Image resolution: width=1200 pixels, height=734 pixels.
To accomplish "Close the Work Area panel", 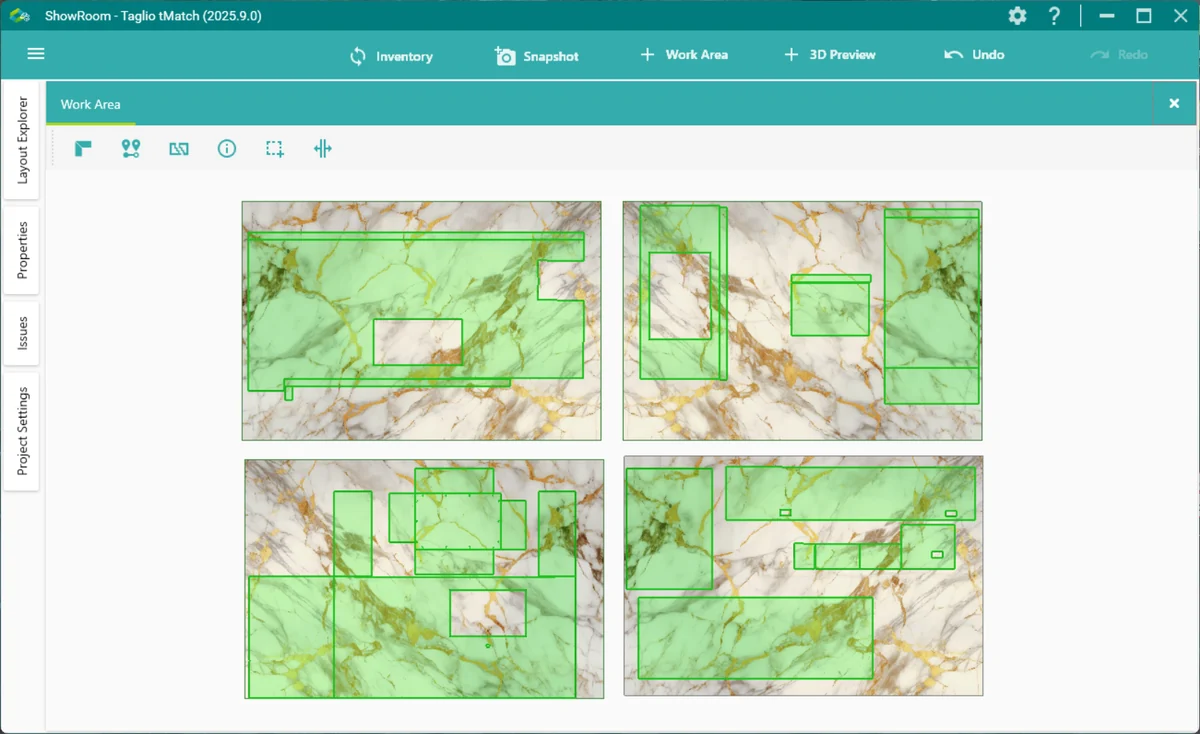I will point(1174,103).
